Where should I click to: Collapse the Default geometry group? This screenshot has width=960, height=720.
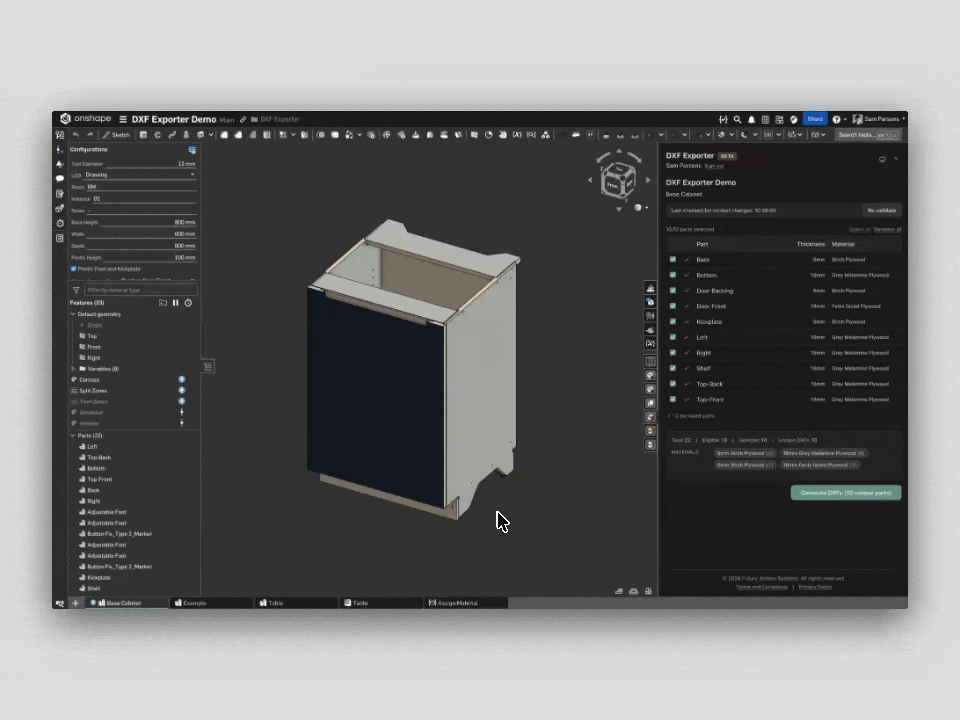coord(73,314)
